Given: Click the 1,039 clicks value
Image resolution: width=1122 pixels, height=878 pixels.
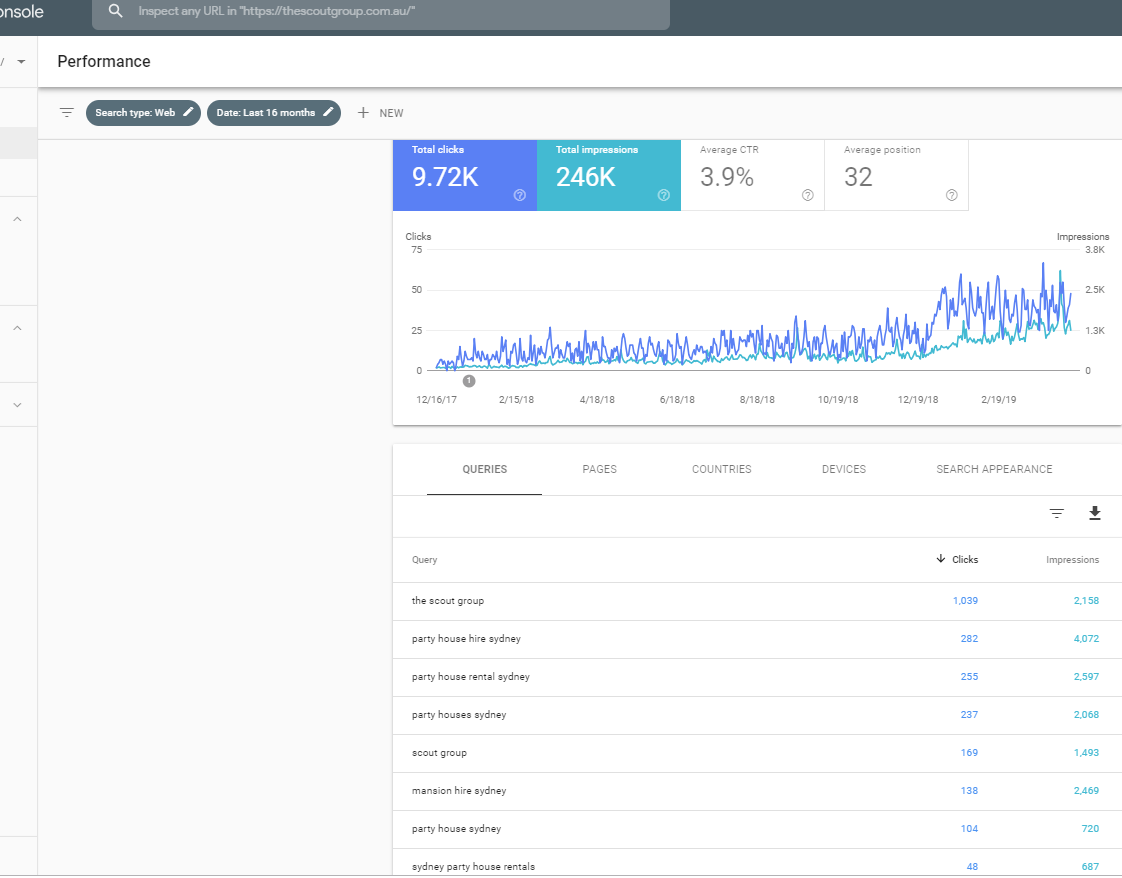Looking at the screenshot, I should tap(965, 601).
